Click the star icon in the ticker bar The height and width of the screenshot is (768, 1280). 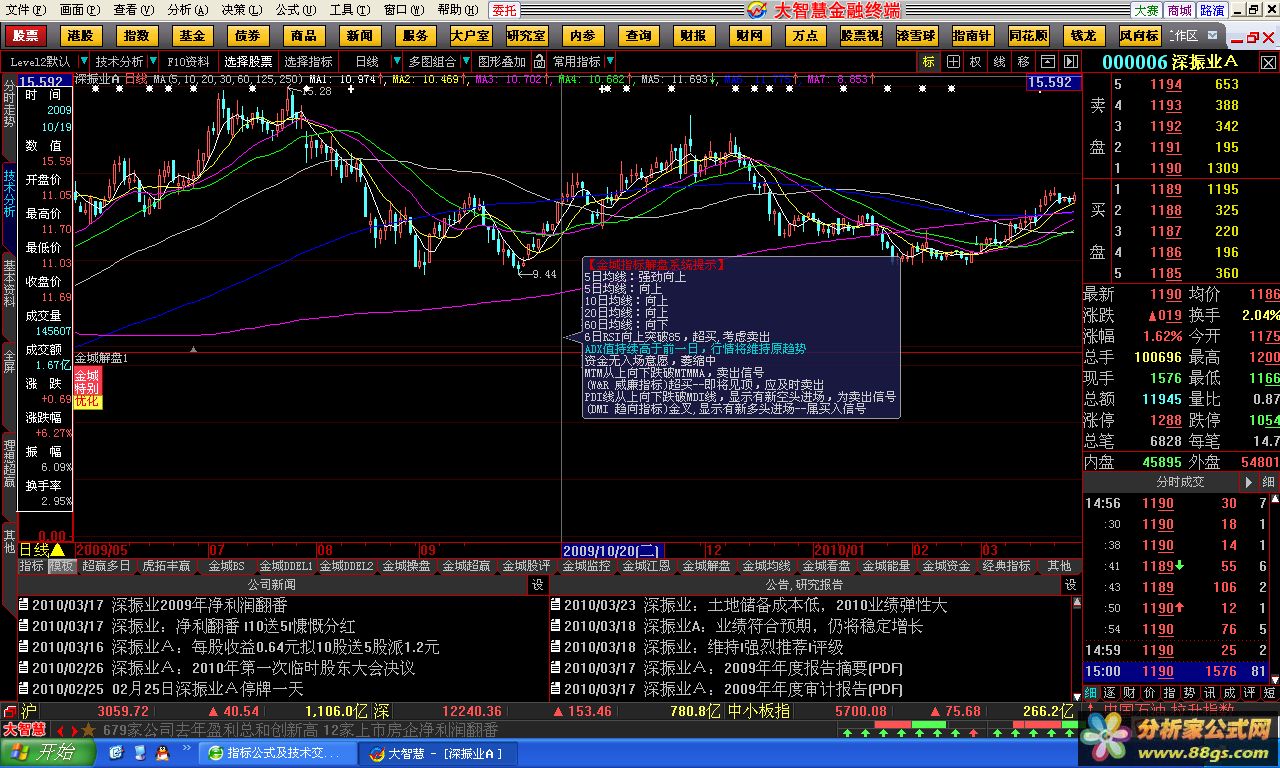[89, 730]
